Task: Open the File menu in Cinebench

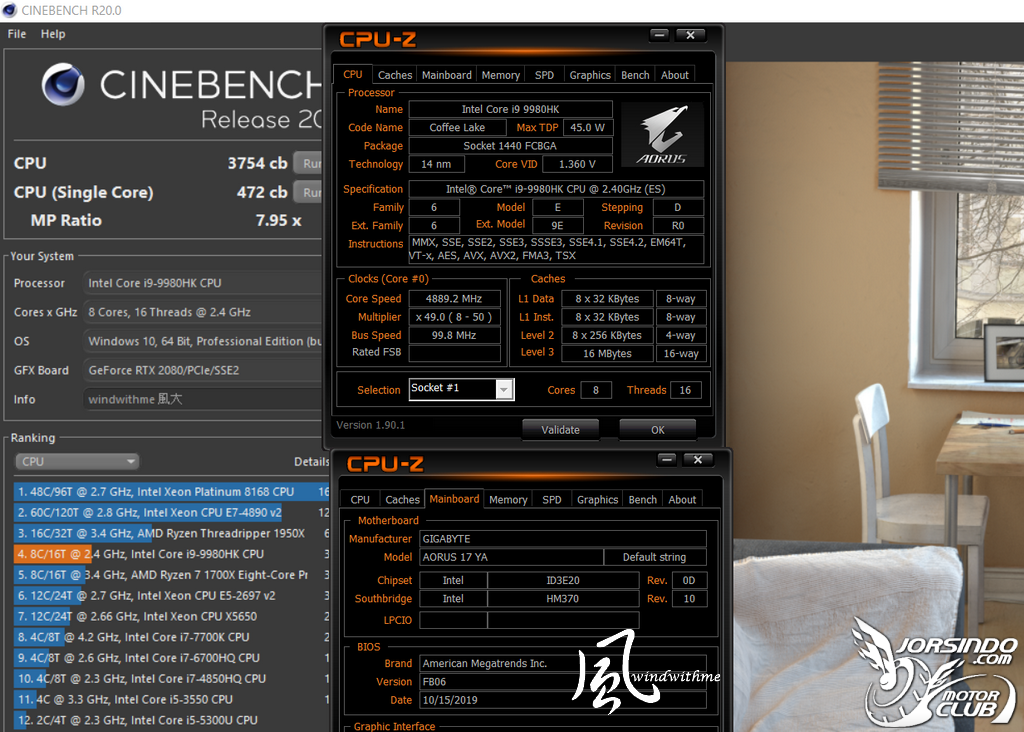Action: [x=16, y=34]
